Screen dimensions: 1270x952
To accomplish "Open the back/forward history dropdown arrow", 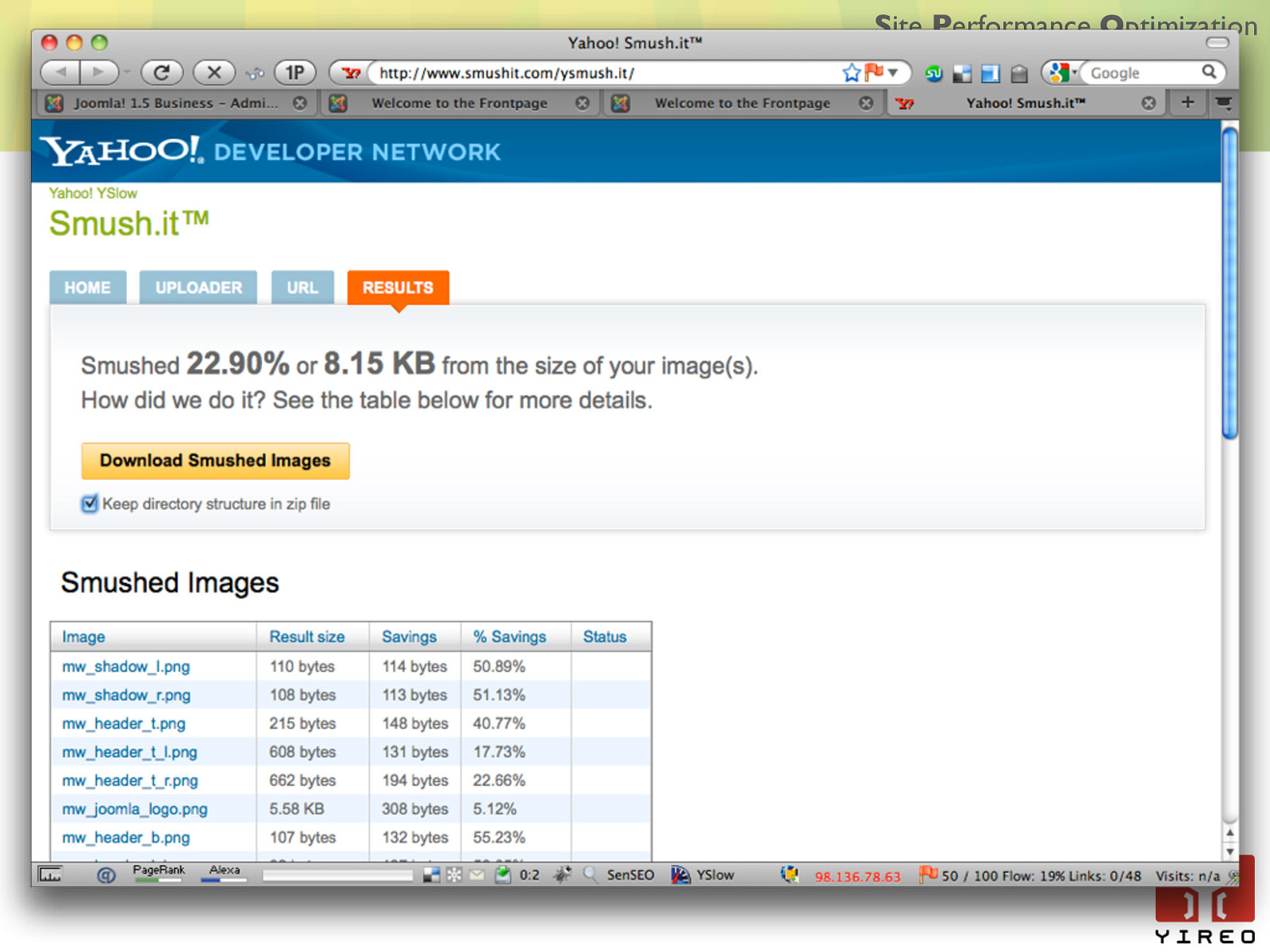I will coord(127,73).
